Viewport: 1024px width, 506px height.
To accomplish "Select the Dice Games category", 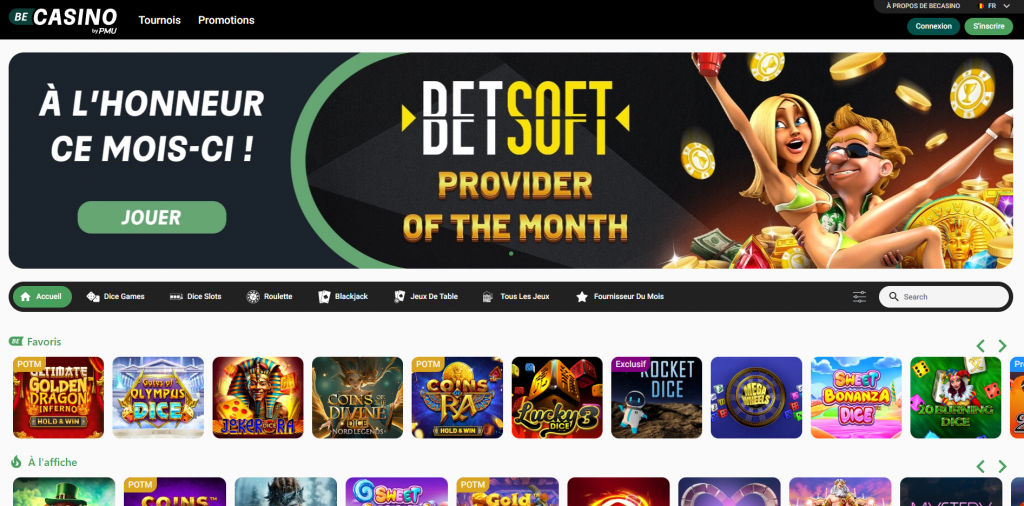I will point(116,296).
